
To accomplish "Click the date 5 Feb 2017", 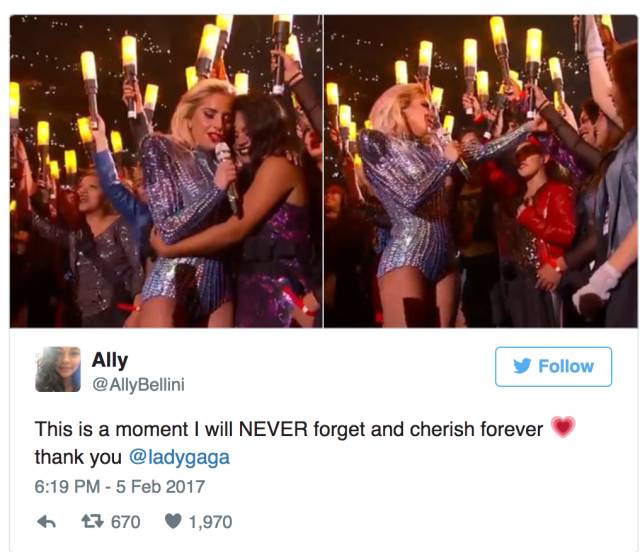I will pyautogui.click(x=160, y=486).
